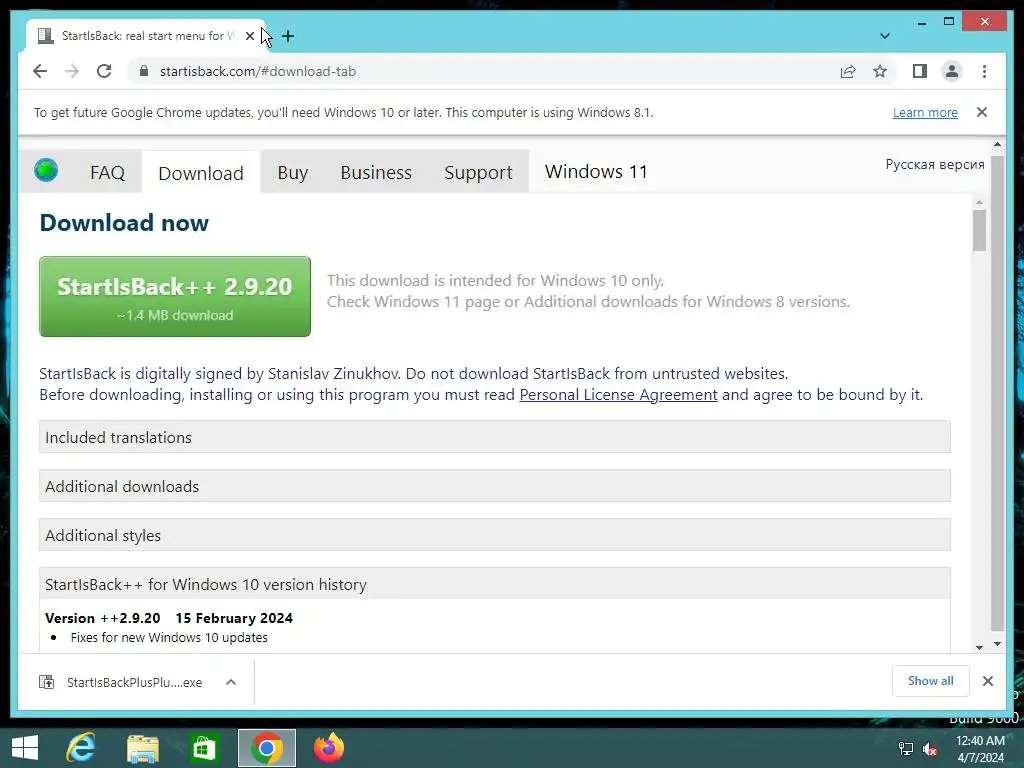Viewport: 1024px width, 768px height.
Task: Open Personal License Agreement link
Action: click(x=618, y=394)
